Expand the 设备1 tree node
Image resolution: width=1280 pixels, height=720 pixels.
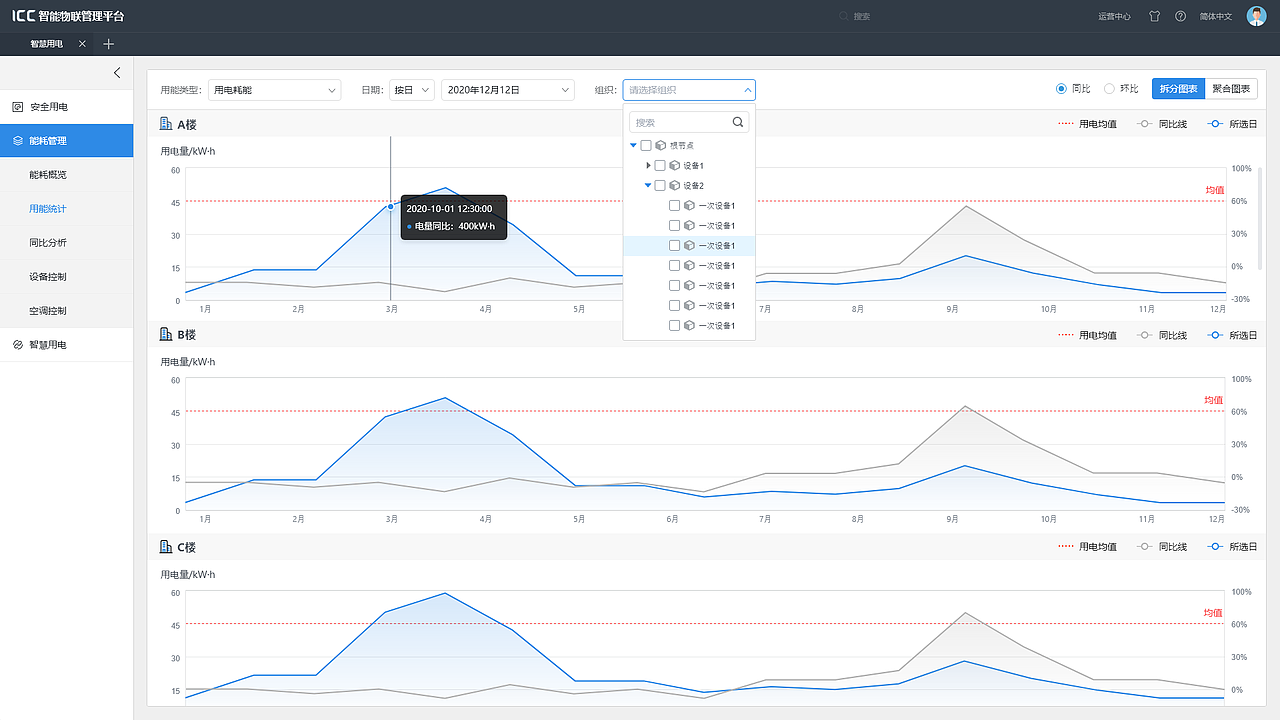click(x=648, y=166)
